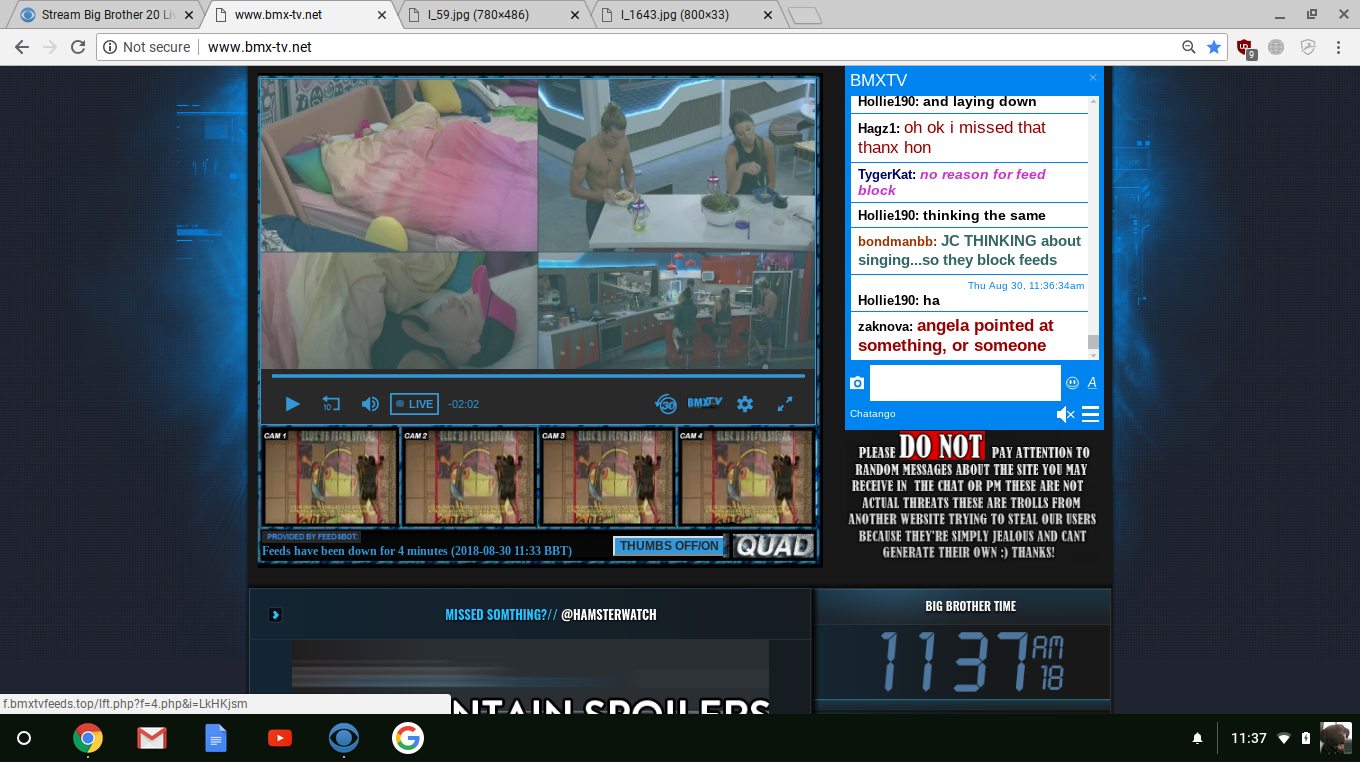
Task: Click the video progress bar
Action: pyautogui.click(x=538, y=376)
